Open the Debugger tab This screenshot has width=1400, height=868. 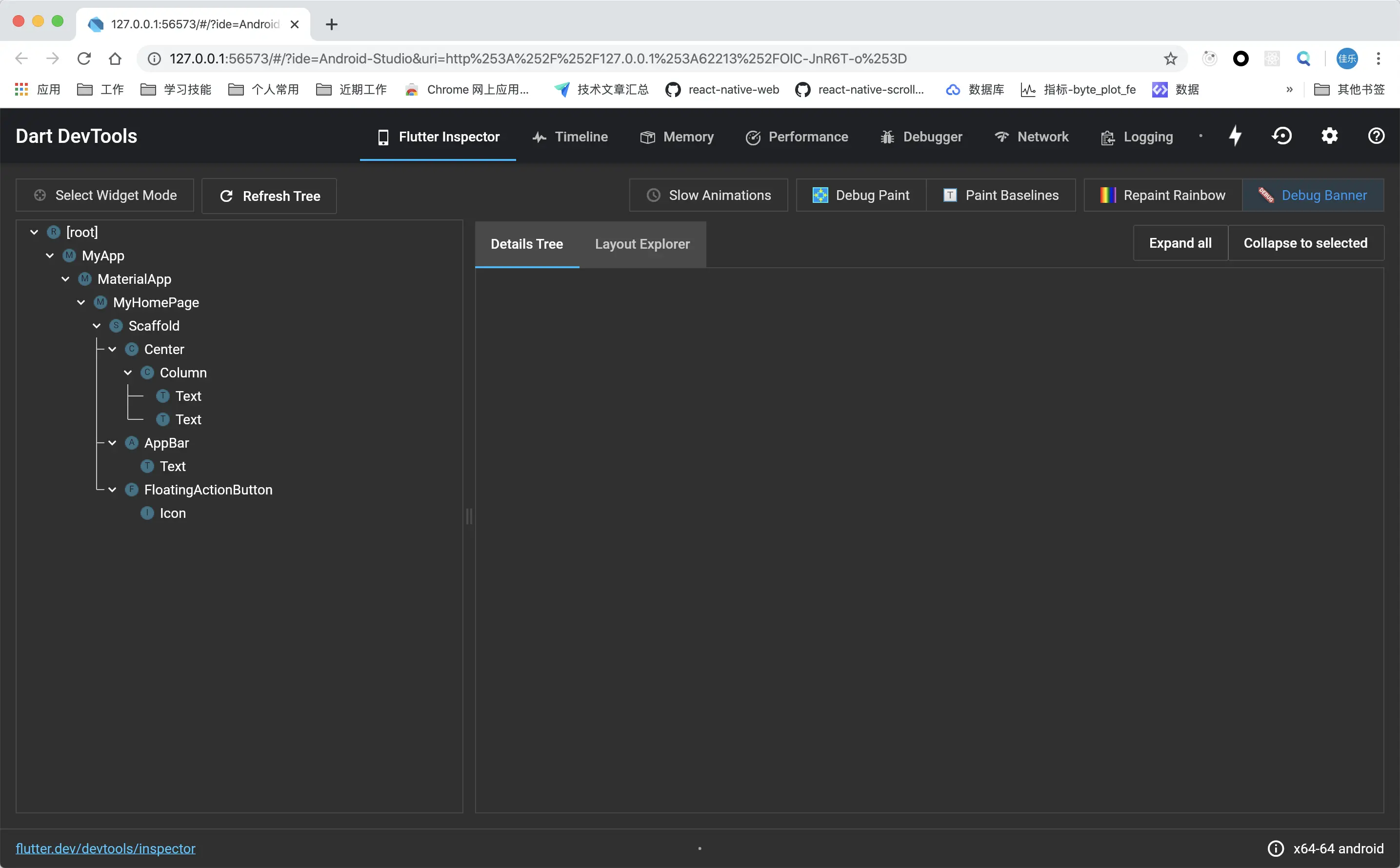pos(921,137)
